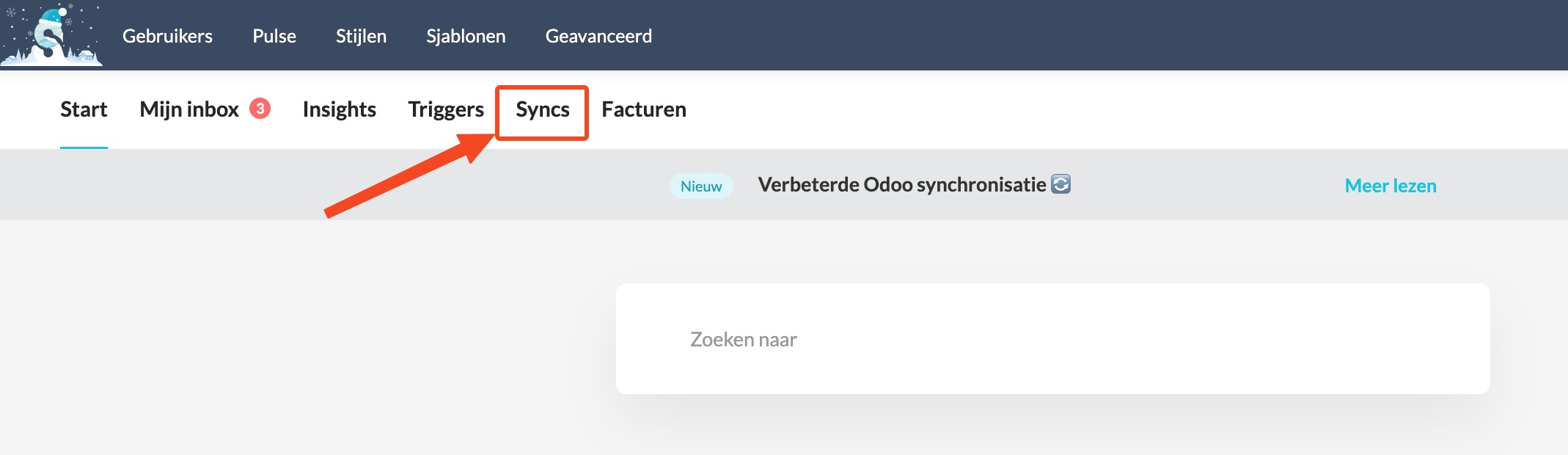Switch to the Start tab
This screenshot has height=455, width=1568.
pyautogui.click(x=84, y=109)
